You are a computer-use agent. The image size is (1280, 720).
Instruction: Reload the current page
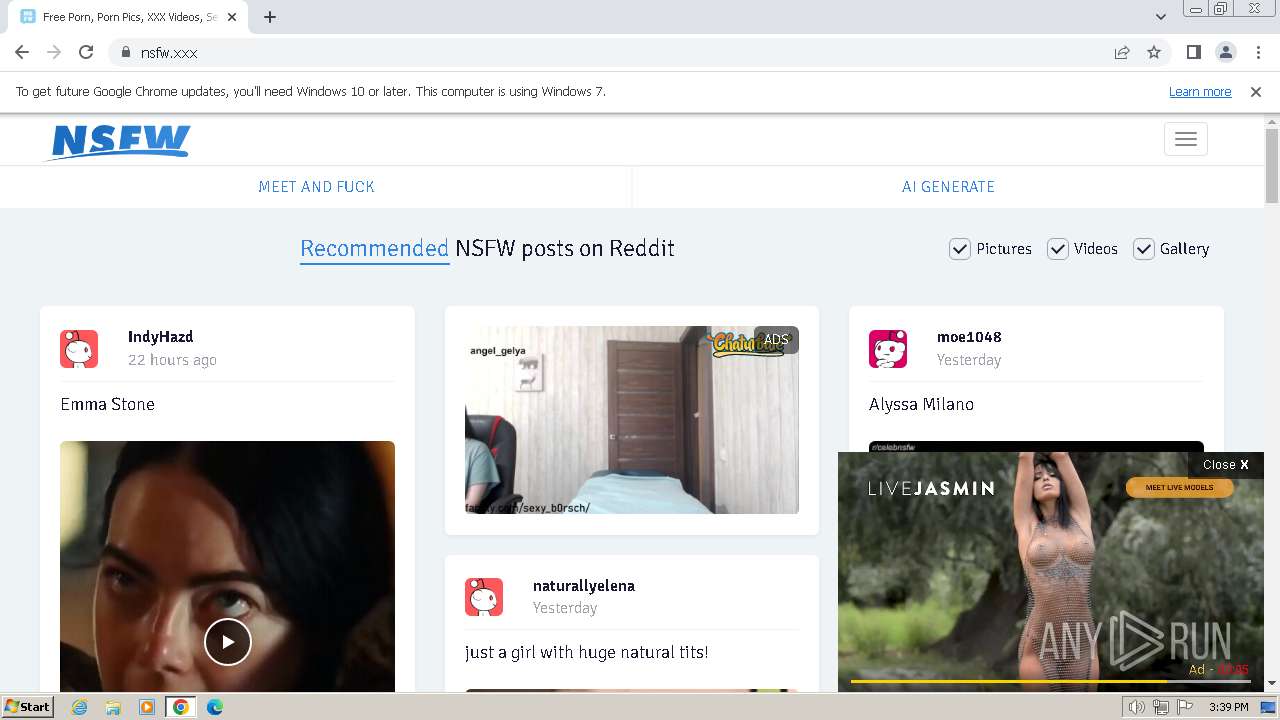click(x=86, y=52)
